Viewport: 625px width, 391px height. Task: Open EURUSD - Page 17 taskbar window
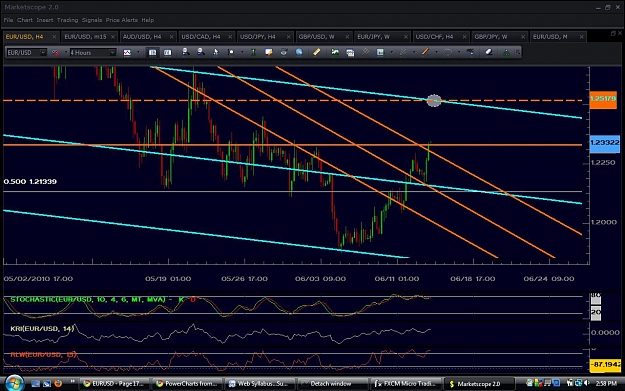114,384
